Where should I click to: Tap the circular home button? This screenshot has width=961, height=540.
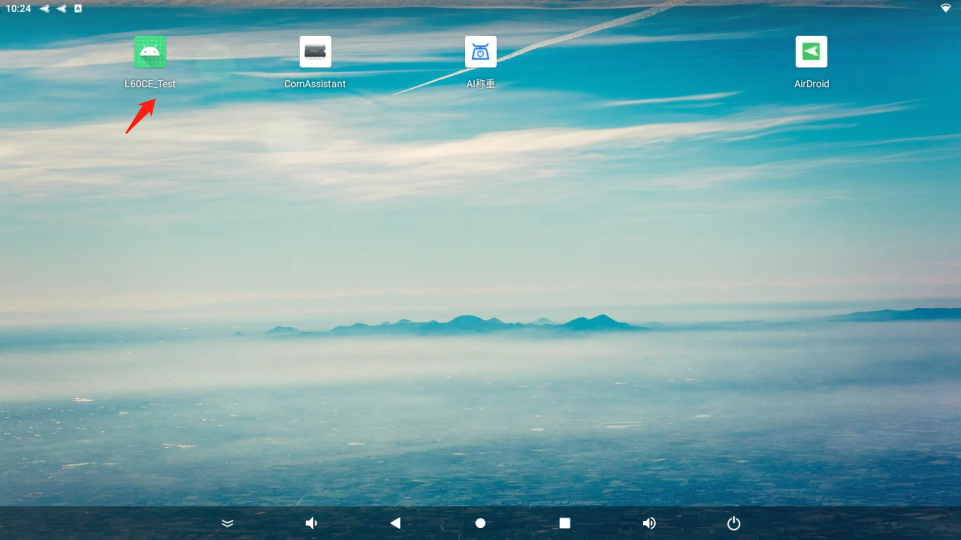pyautogui.click(x=480, y=523)
